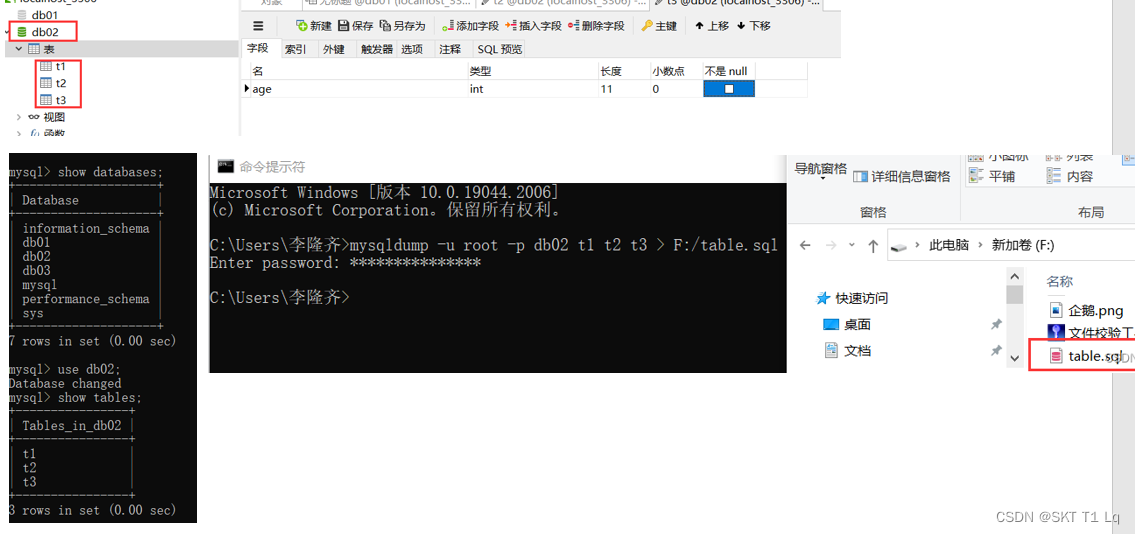This screenshot has height=534, width=1135.
Task: Click the 名 column header
Action: (x=358, y=71)
